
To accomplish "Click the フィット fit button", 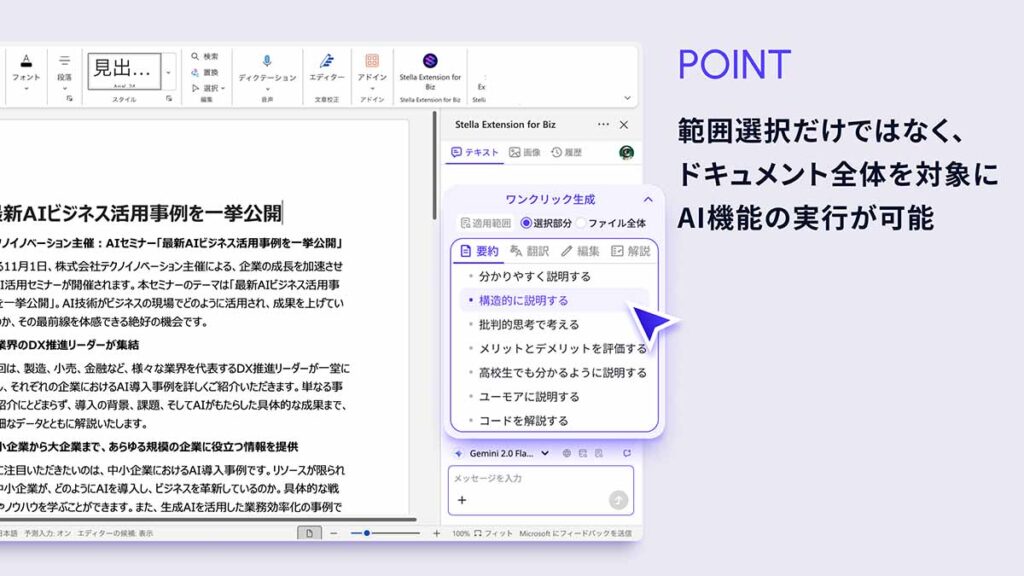I will pyautogui.click(x=493, y=534).
